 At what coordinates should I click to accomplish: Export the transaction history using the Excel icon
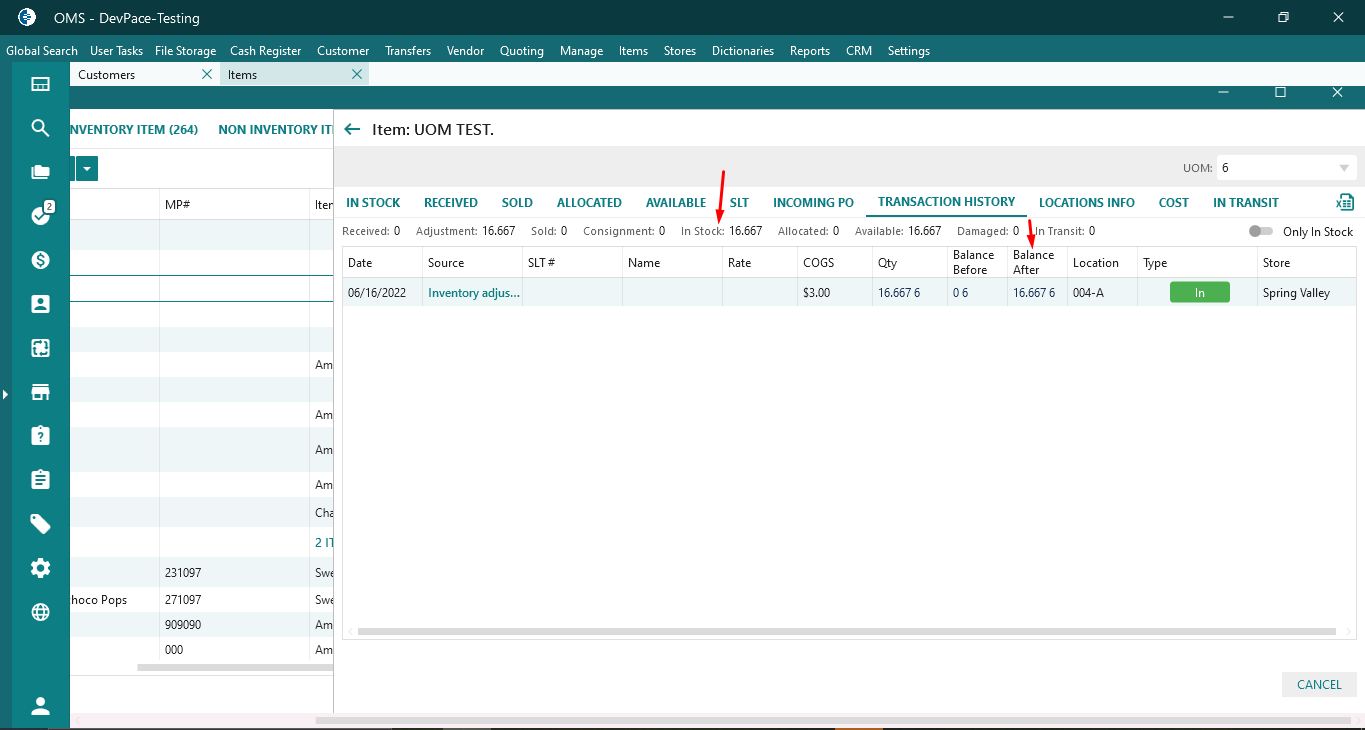click(x=1345, y=202)
